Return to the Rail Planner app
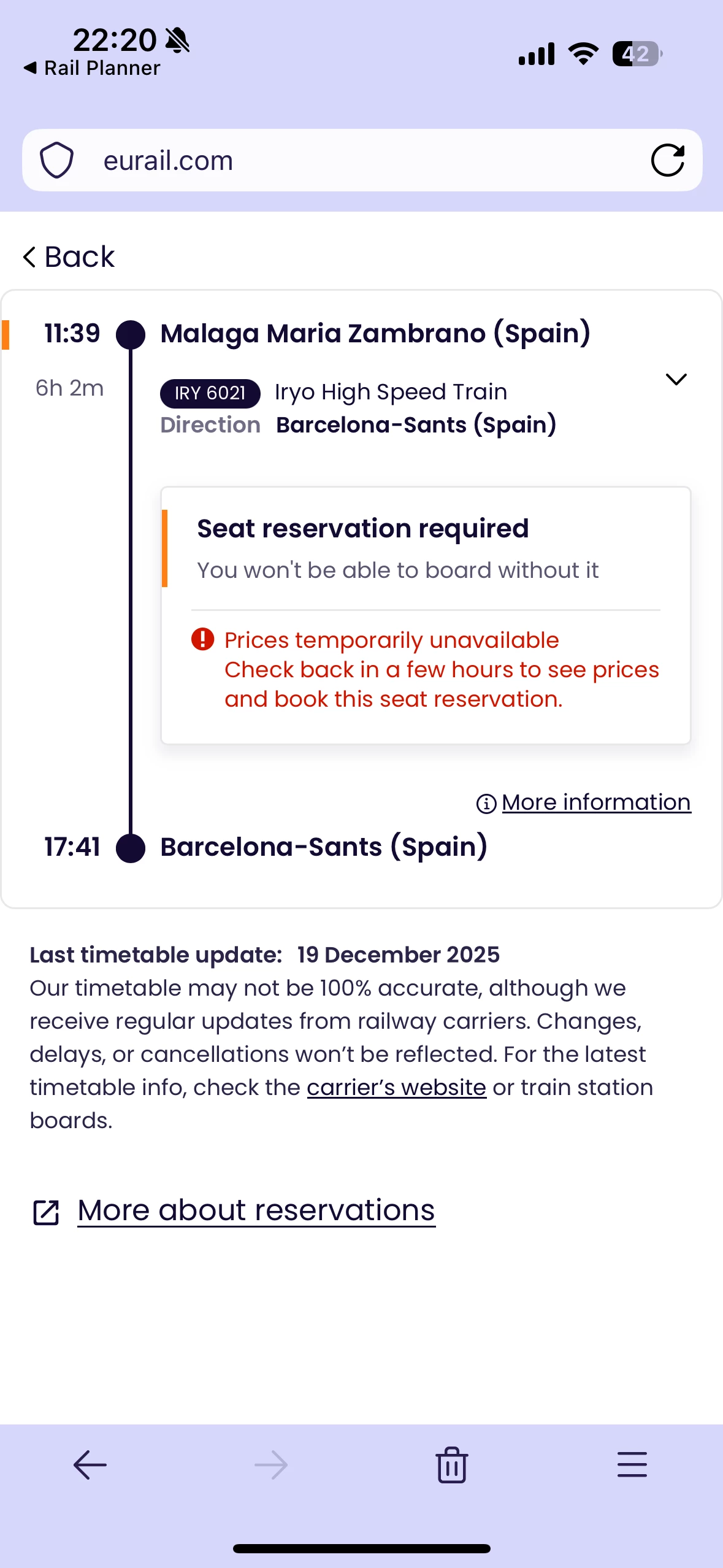The height and width of the screenshot is (1568, 723). pos(92,68)
